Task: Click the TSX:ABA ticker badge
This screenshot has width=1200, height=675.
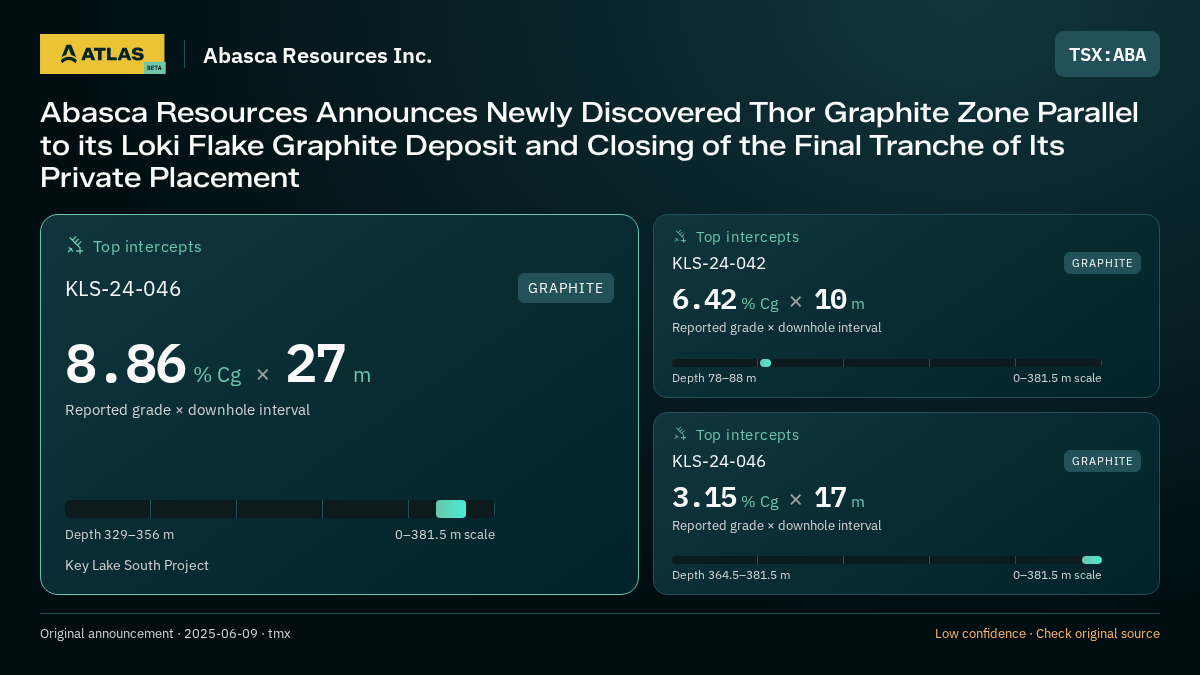Action: click(x=1107, y=54)
